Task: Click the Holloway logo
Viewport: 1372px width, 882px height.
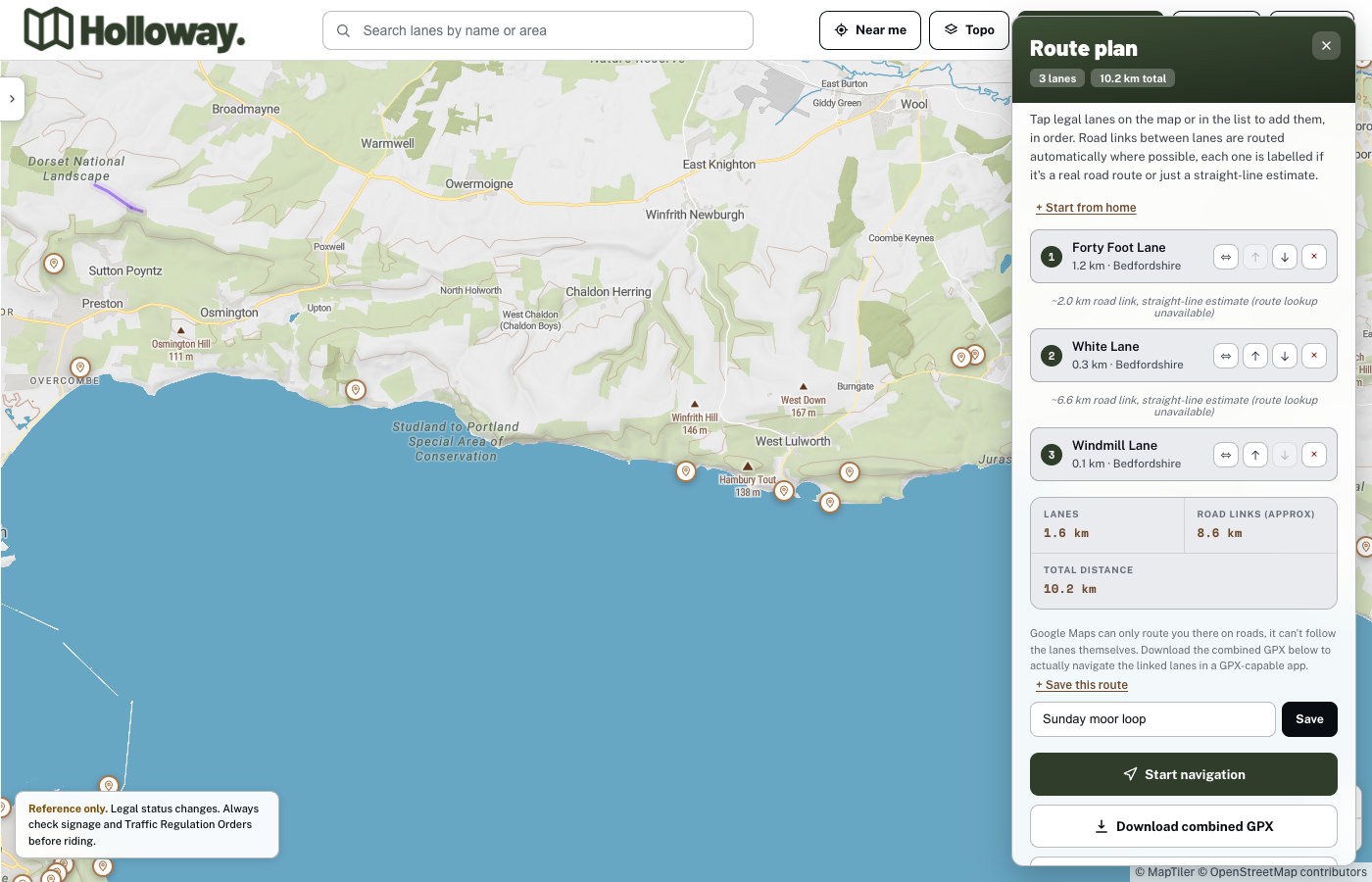Action: (134, 30)
